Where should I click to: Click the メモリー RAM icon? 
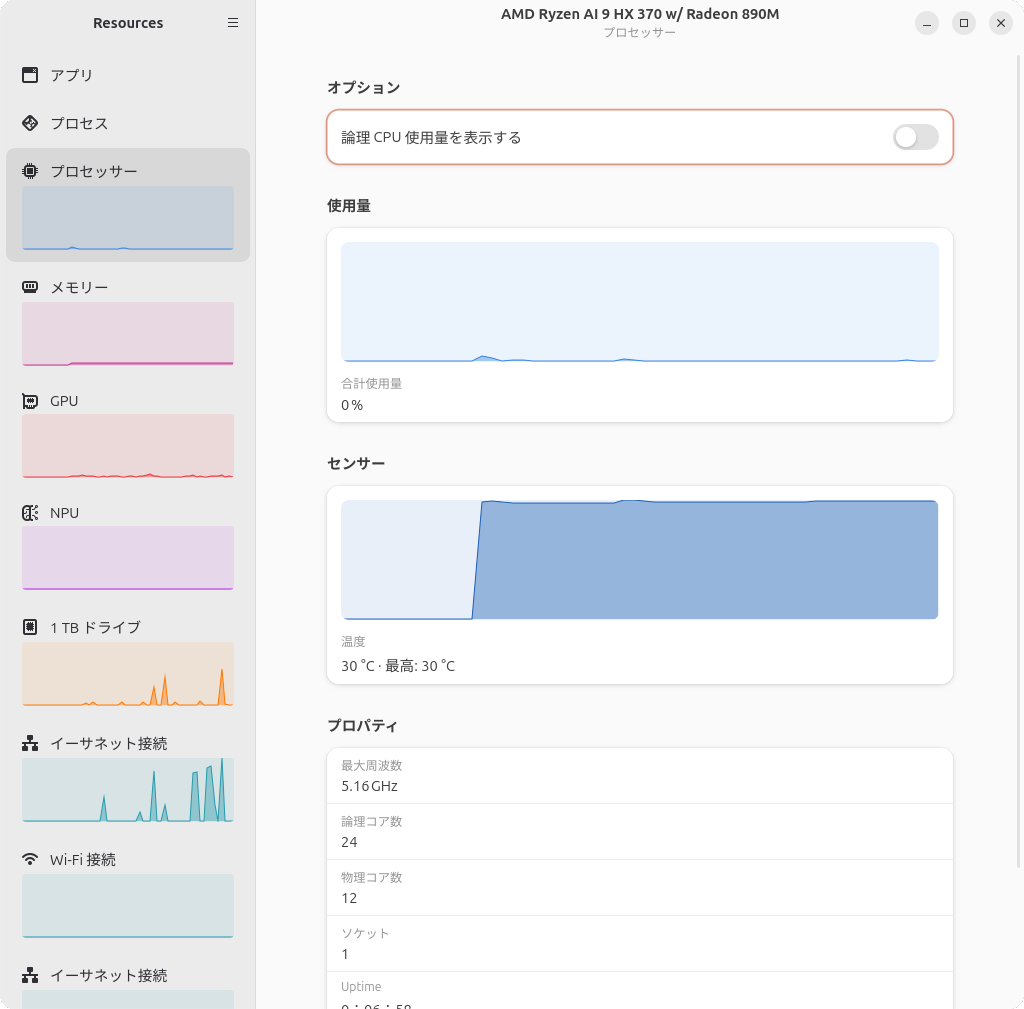pyautogui.click(x=30, y=287)
